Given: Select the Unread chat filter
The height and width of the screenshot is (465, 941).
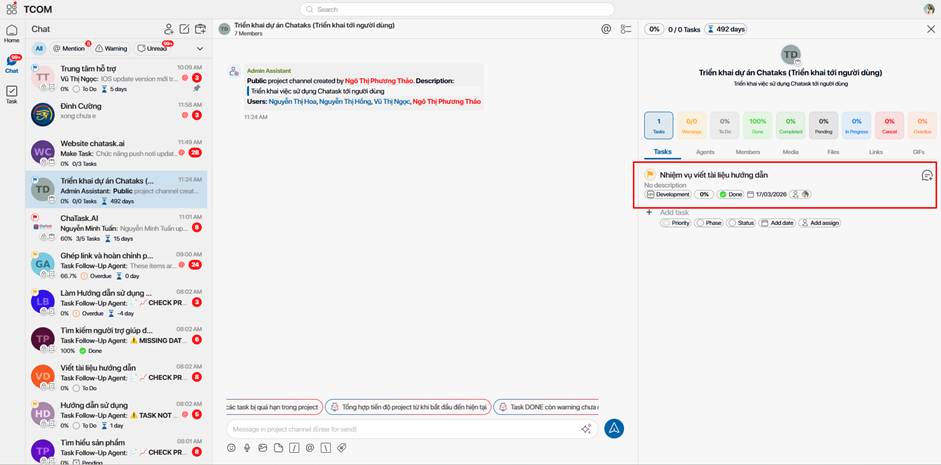Looking at the screenshot, I should 152,49.
